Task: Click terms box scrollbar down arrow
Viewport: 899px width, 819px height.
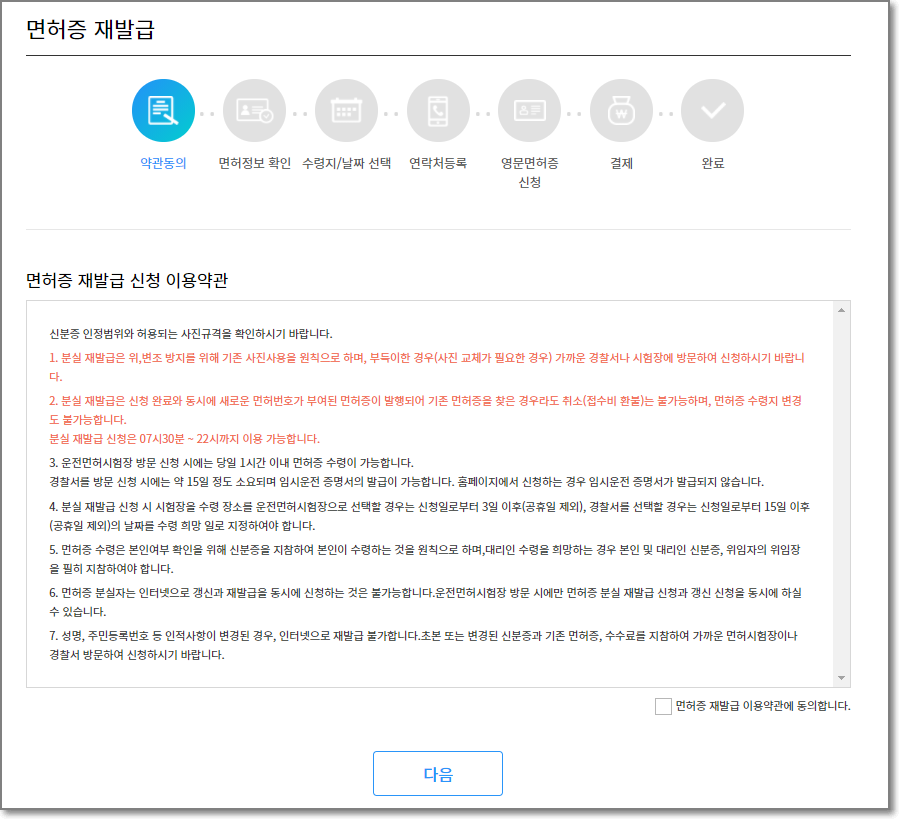Action: pyautogui.click(x=841, y=678)
